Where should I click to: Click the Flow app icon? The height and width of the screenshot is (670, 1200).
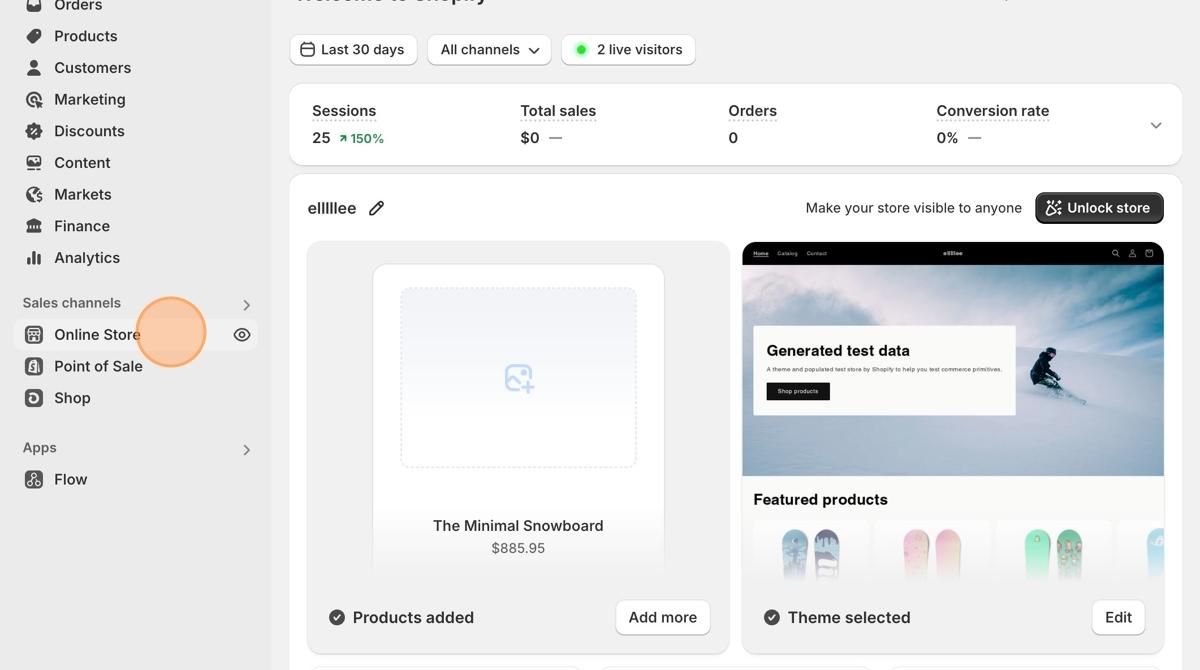[x=34, y=480]
